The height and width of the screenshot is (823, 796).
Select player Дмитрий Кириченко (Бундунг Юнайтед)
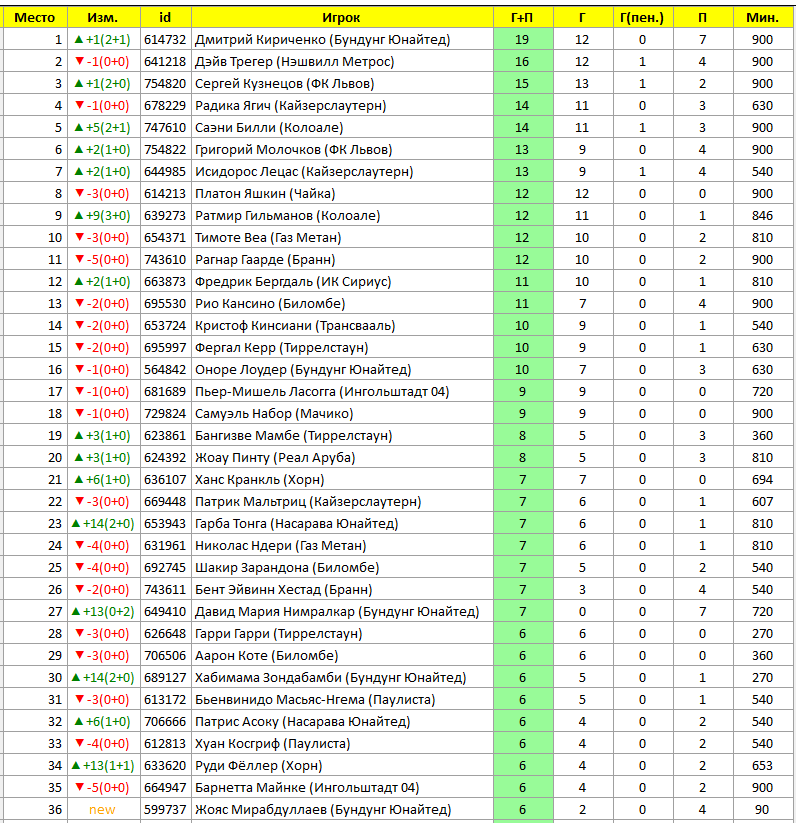pos(322,40)
